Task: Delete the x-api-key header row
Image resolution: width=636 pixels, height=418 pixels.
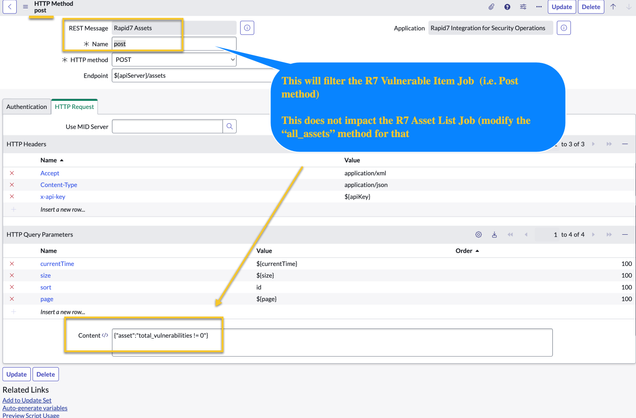Action: pyautogui.click(x=12, y=197)
